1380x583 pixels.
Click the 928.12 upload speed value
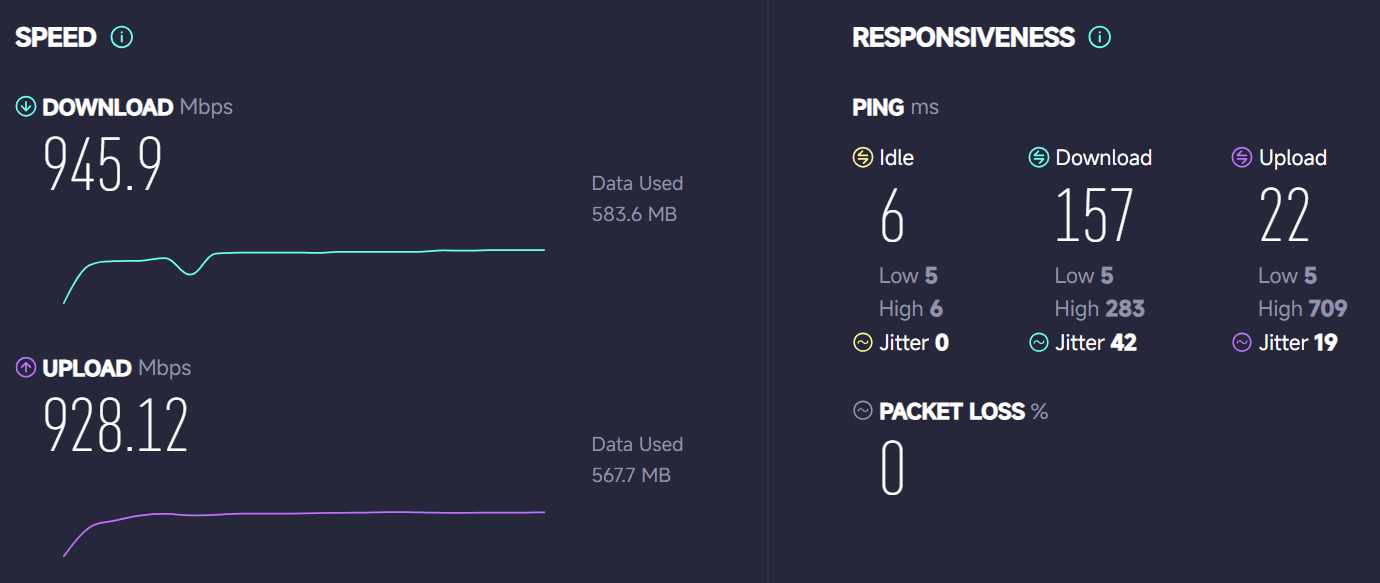pyautogui.click(x=115, y=426)
